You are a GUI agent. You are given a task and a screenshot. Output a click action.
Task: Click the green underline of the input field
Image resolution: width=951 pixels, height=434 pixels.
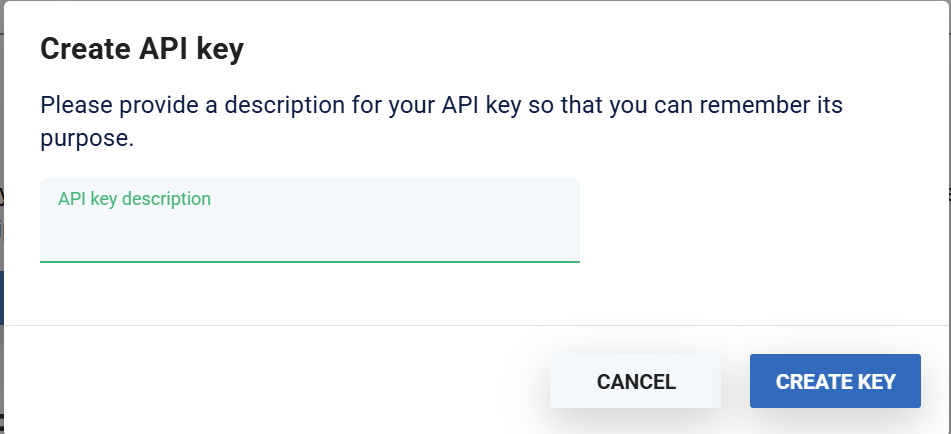coord(310,261)
